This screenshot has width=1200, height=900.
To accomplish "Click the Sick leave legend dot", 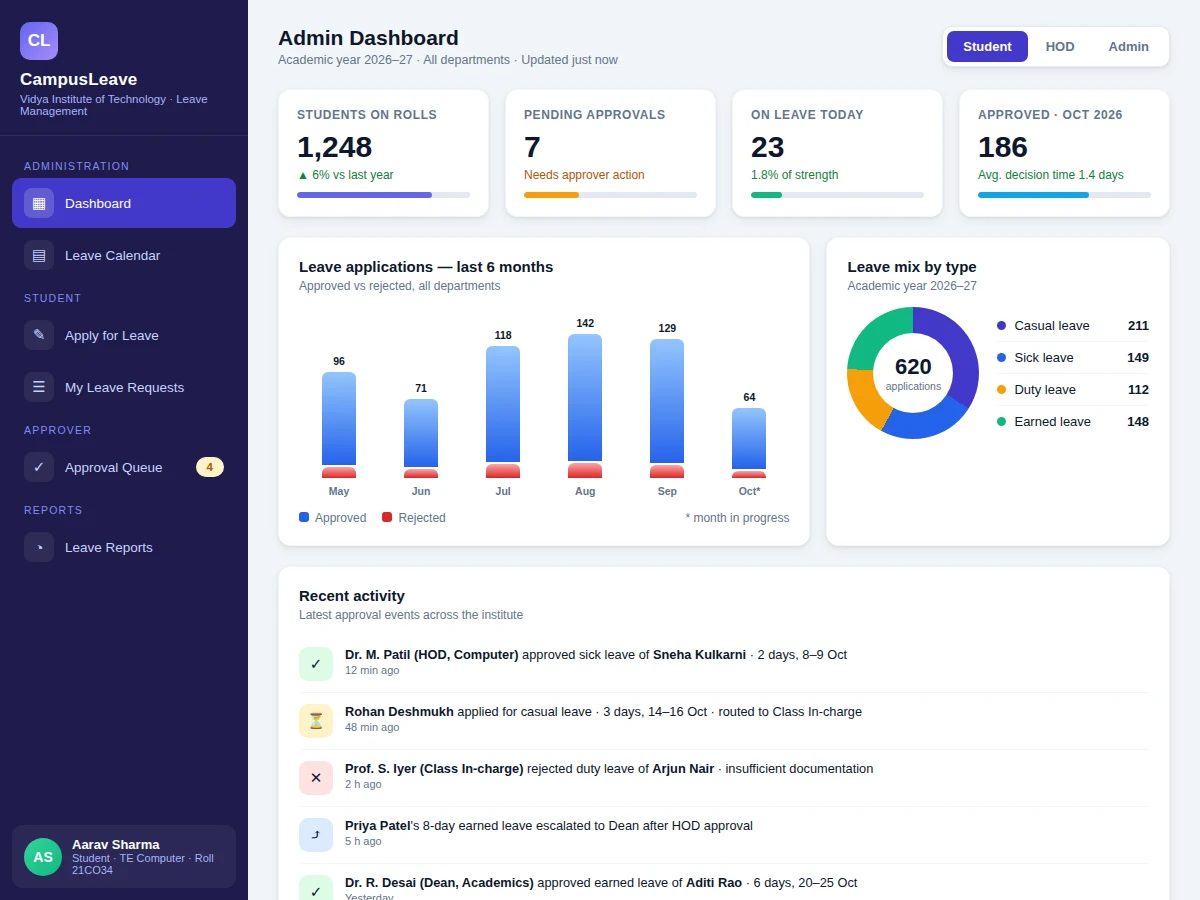I will (1002, 357).
